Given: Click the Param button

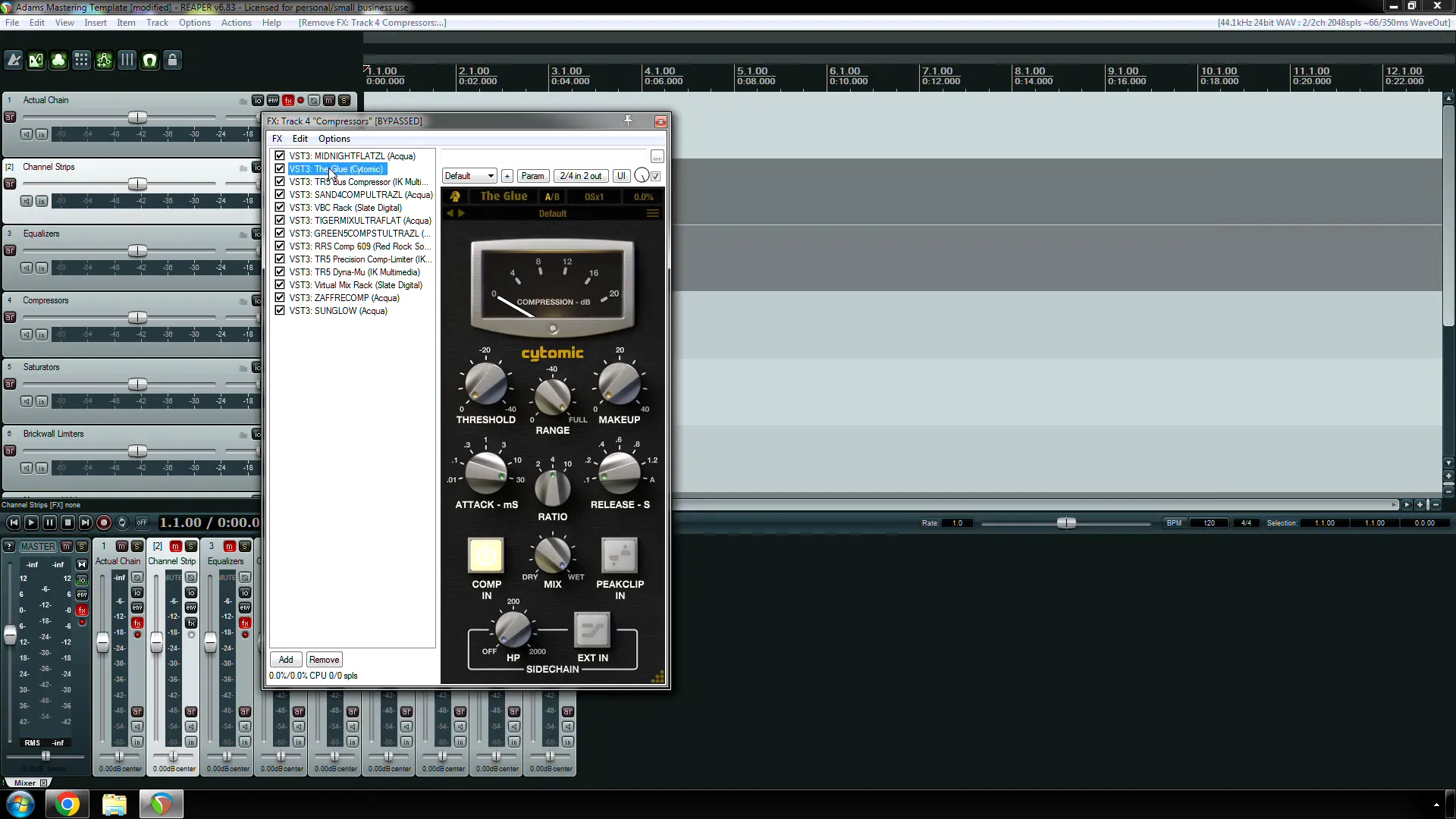Looking at the screenshot, I should pyautogui.click(x=533, y=176).
